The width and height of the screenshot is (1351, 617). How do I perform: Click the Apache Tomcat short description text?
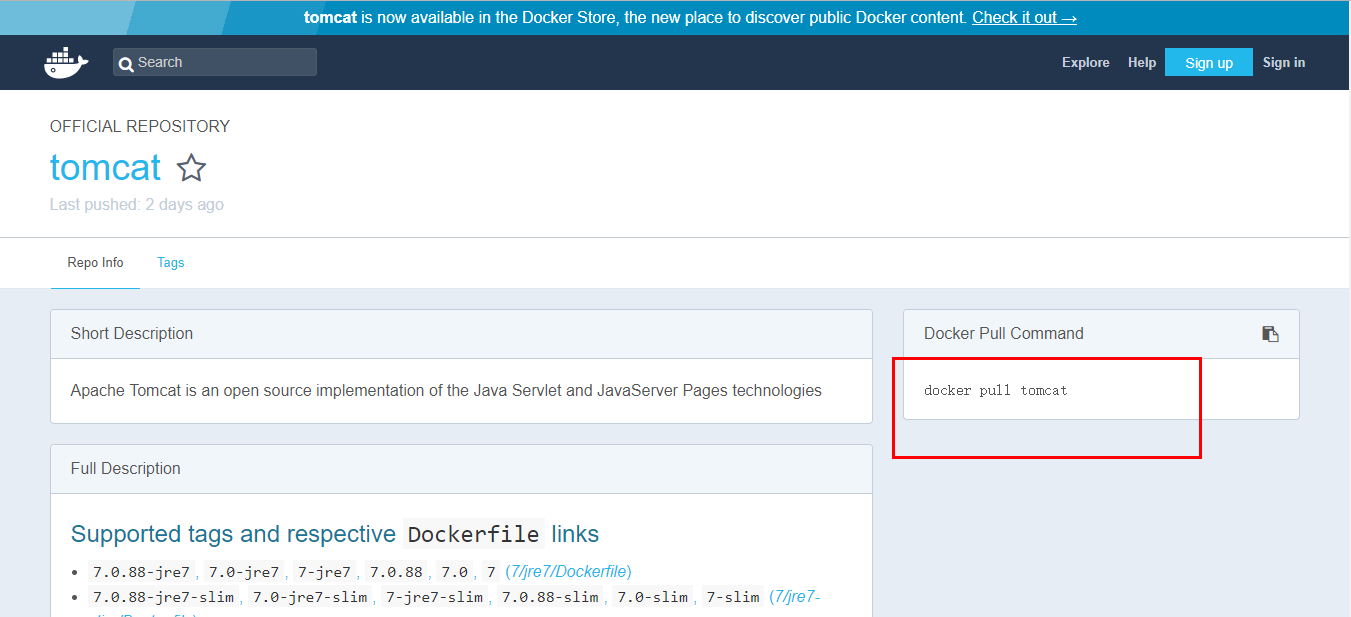point(446,390)
